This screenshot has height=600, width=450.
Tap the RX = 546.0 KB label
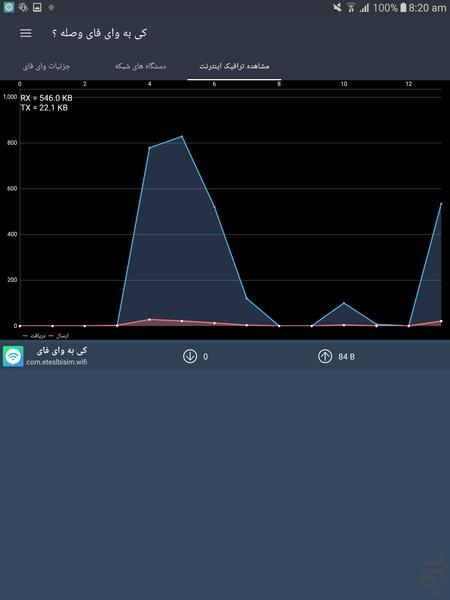(46, 98)
